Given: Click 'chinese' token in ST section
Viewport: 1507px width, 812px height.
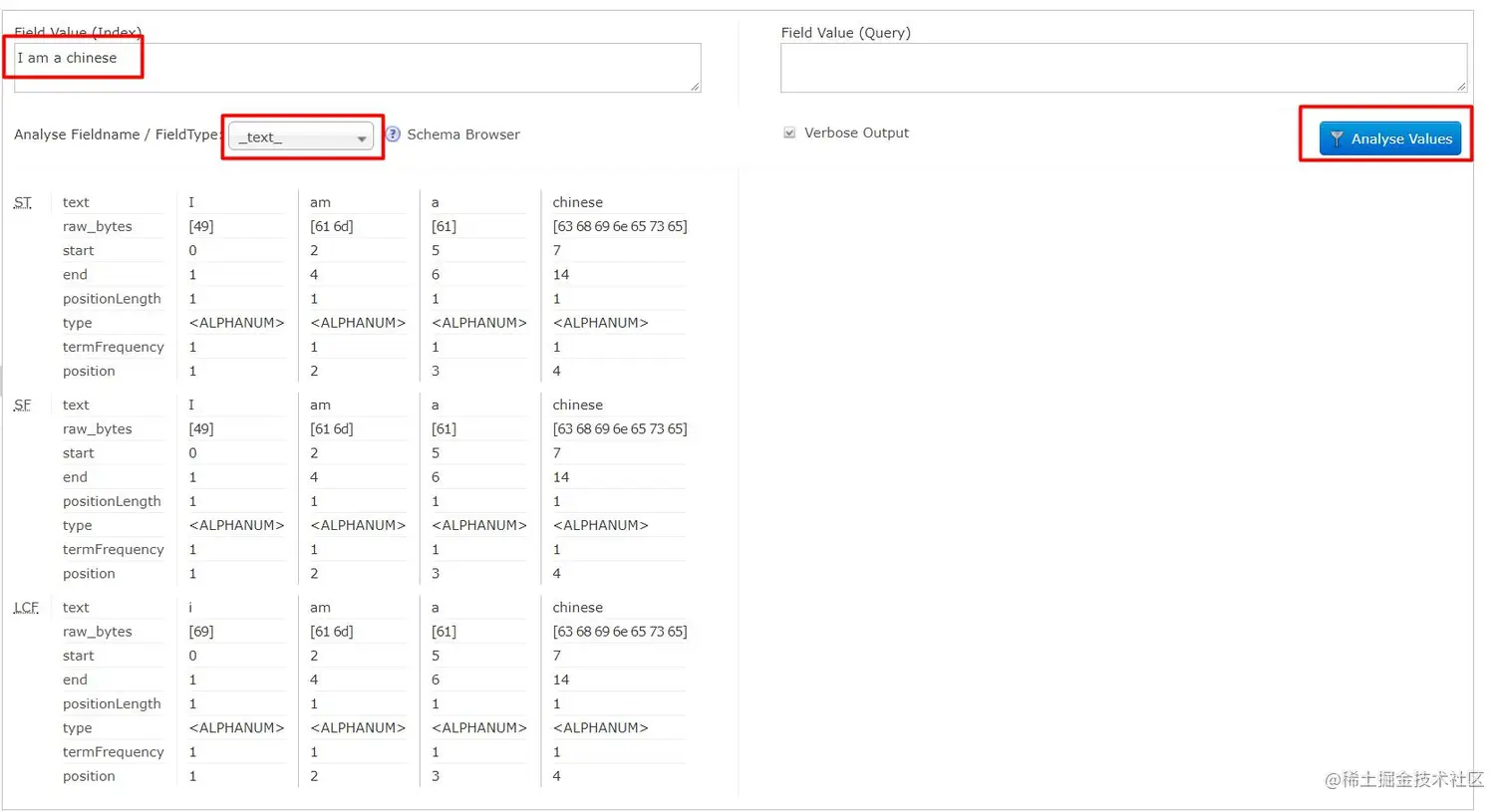Looking at the screenshot, I should pyautogui.click(x=578, y=202).
